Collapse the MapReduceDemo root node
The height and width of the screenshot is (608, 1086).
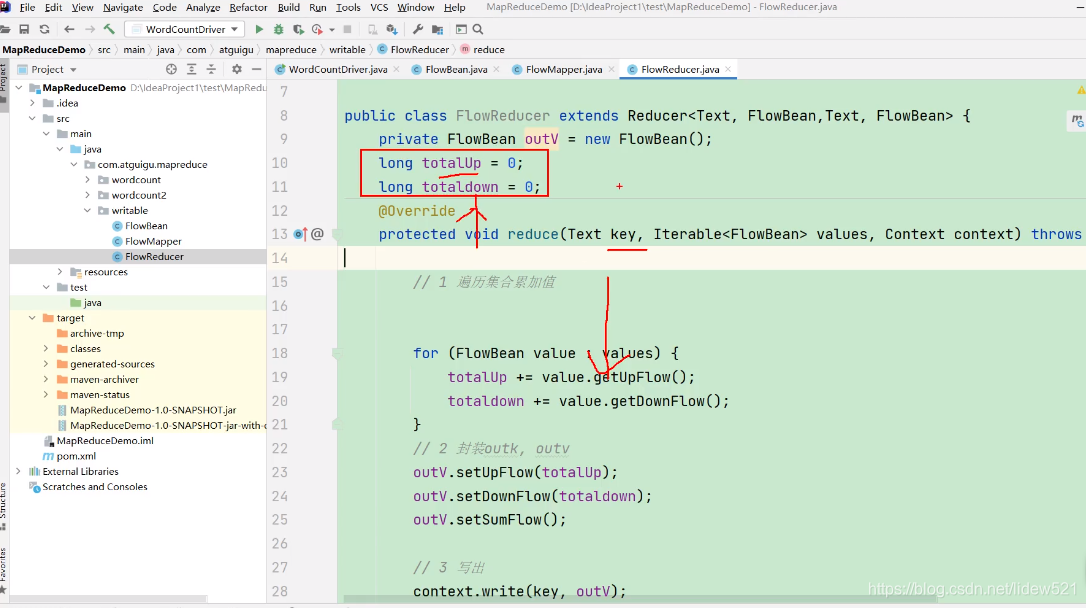19,88
